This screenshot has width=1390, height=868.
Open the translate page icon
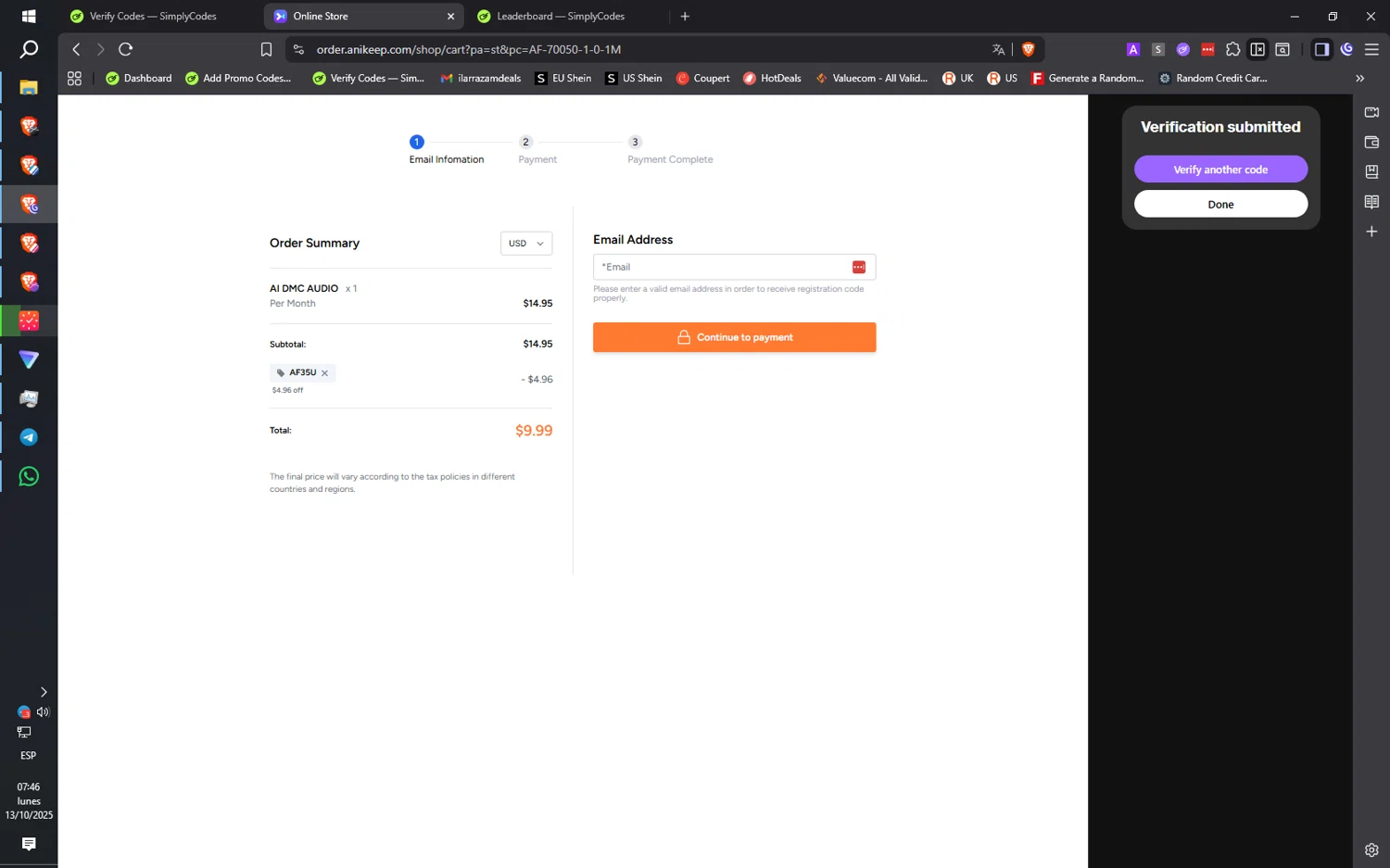pos(998,49)
